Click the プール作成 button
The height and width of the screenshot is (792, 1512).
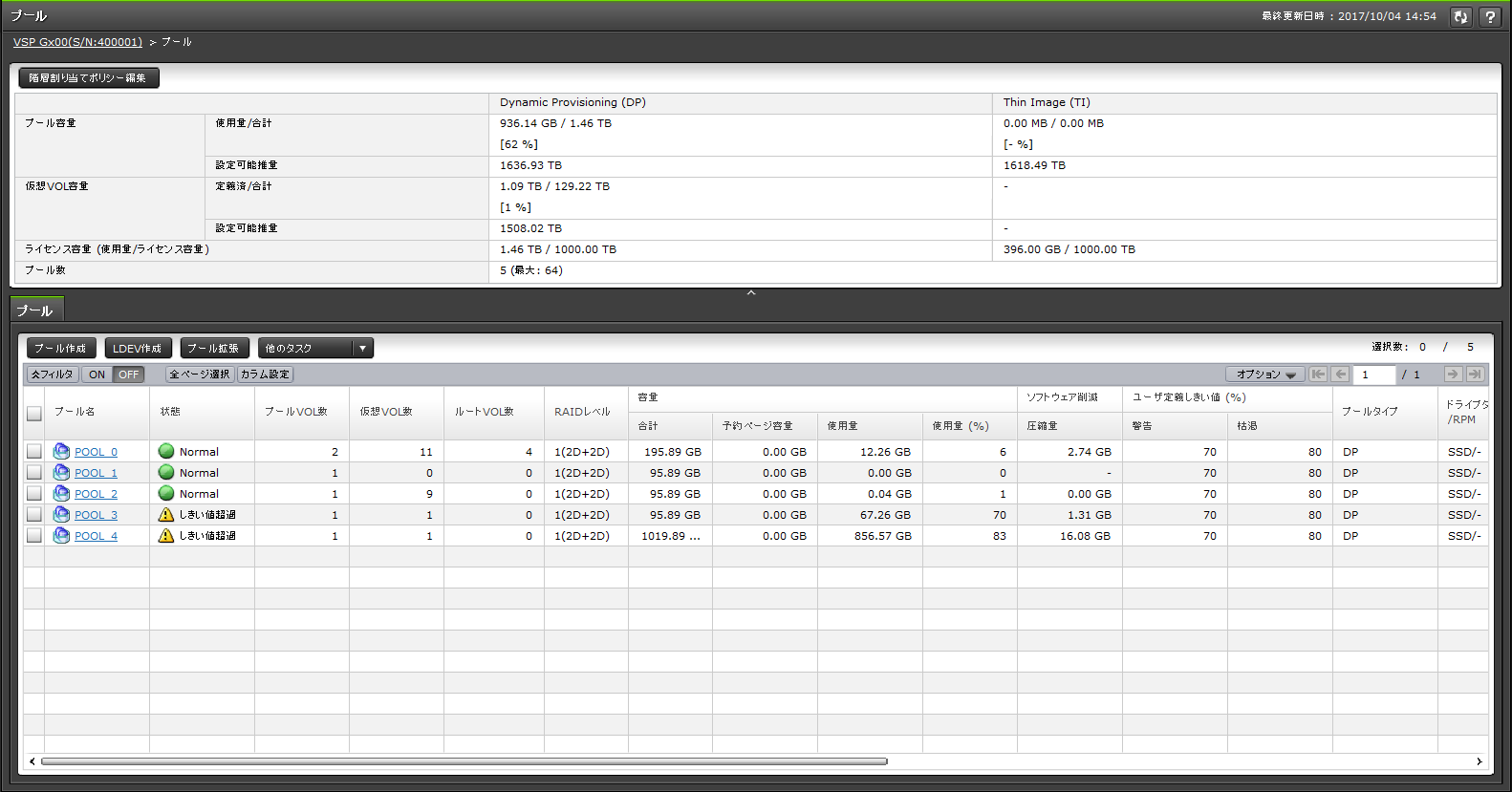coord(61,349)
